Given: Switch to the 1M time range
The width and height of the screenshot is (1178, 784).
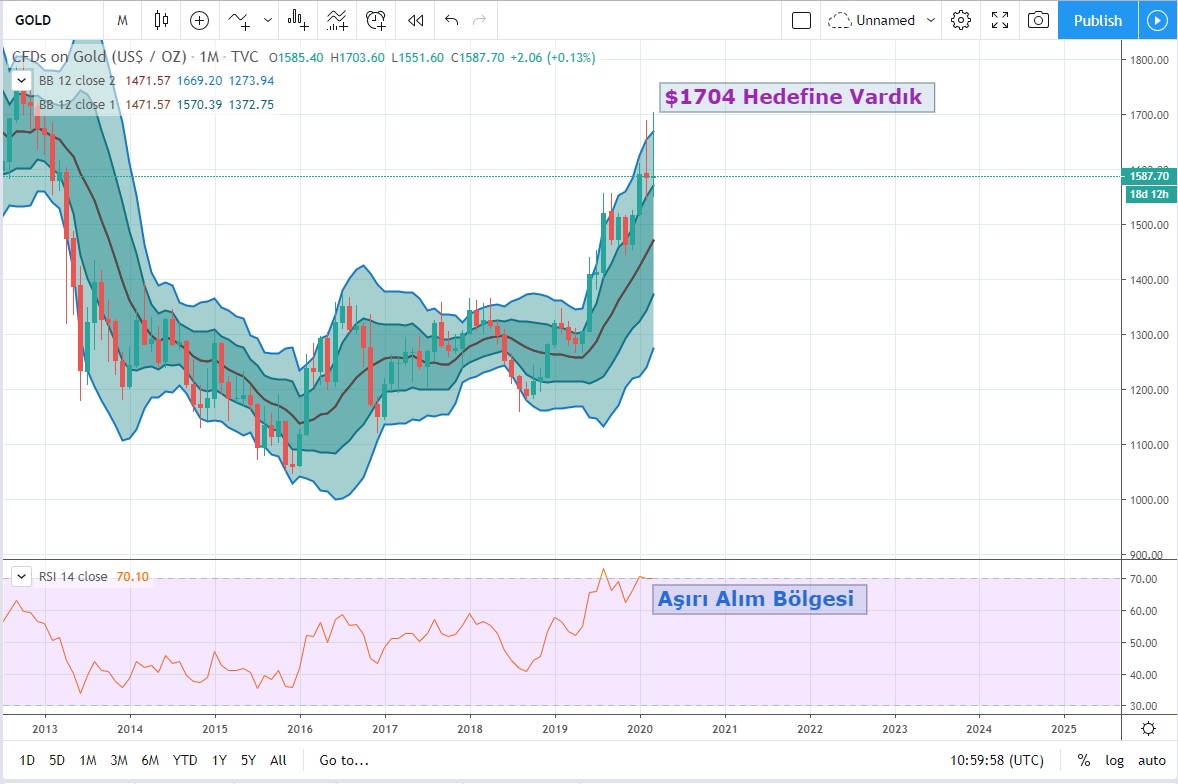Looking at the screenshot, I should click(88, 760).
